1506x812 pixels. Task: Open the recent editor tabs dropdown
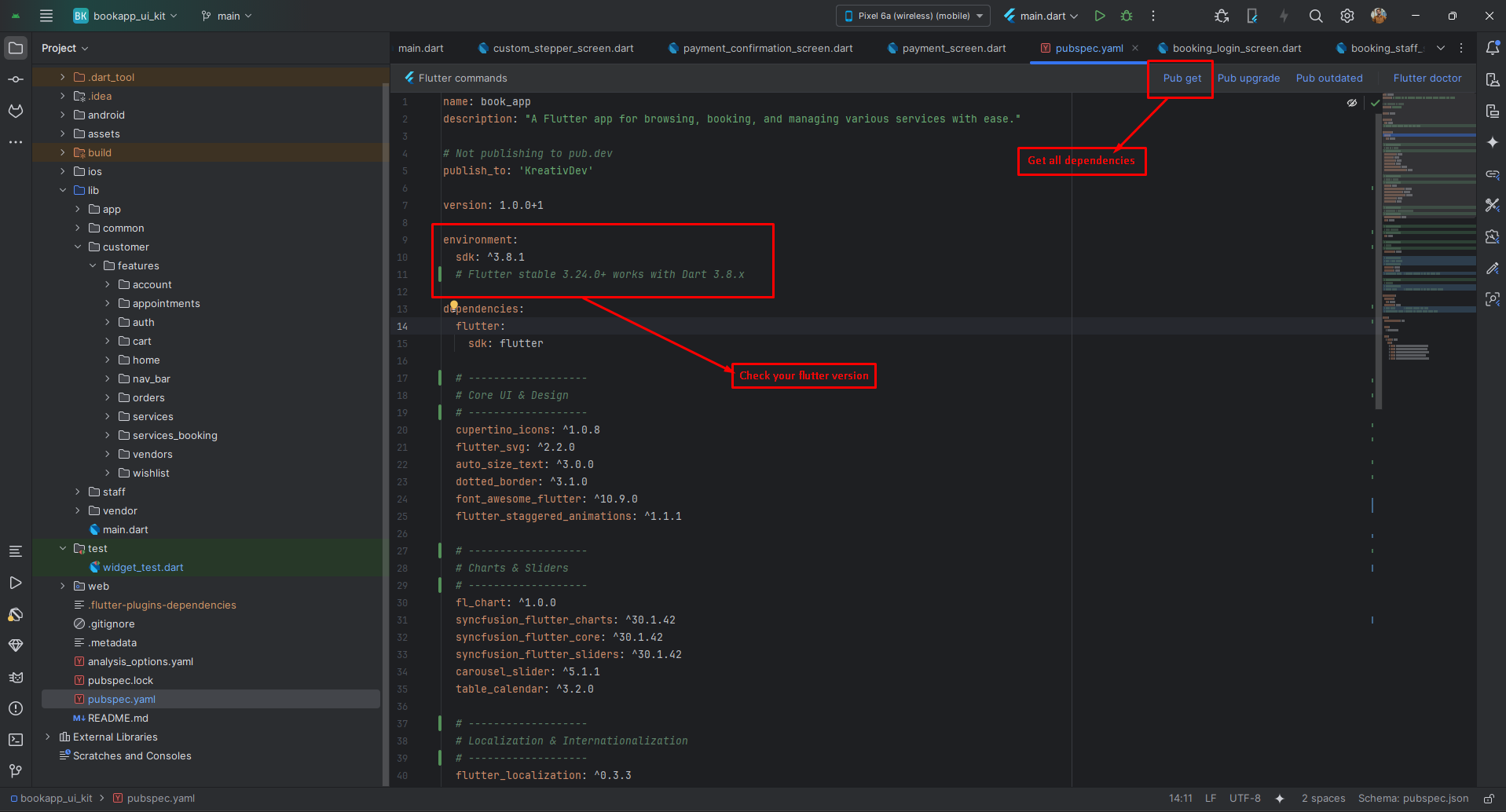[1441, 48]
